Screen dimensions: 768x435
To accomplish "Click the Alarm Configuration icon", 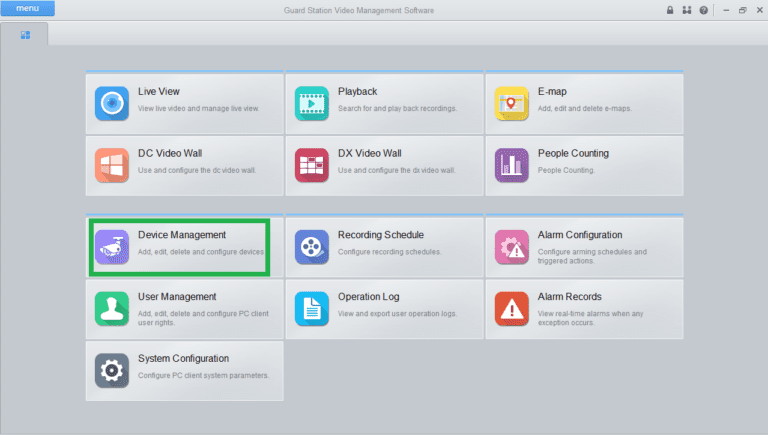I will tap(512, 247).
